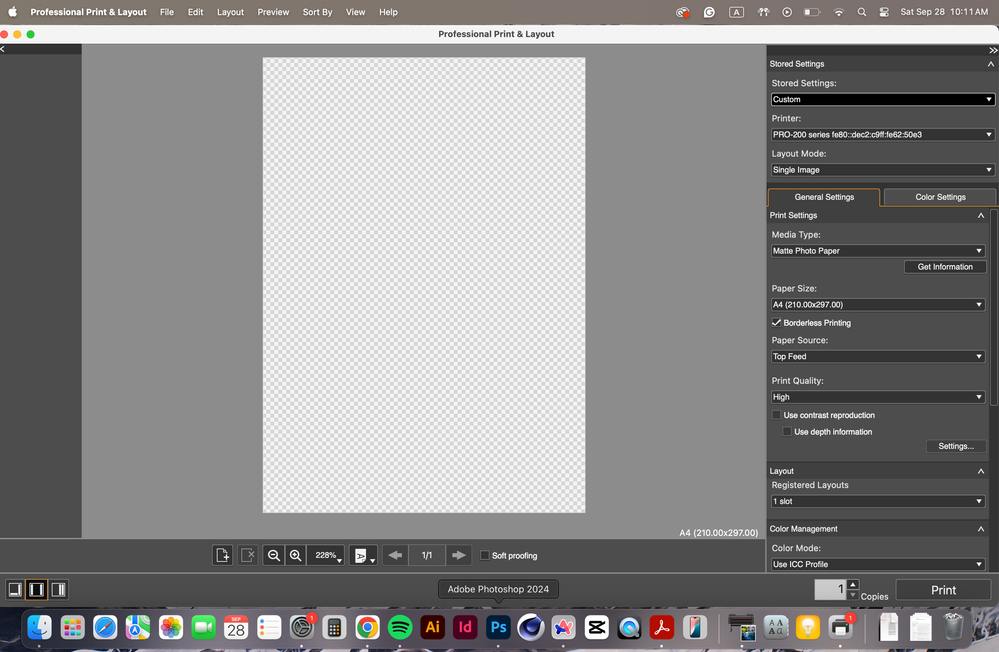Click the Get Information button
The image size is (999, 652).
coord(944,266)
